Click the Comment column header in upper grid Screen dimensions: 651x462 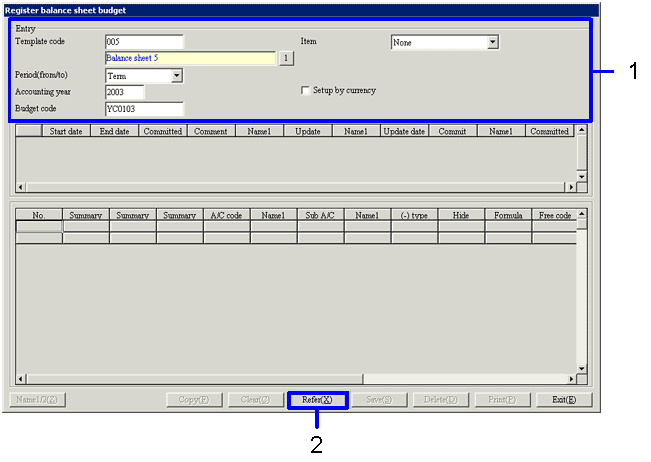tap(210, 131)
